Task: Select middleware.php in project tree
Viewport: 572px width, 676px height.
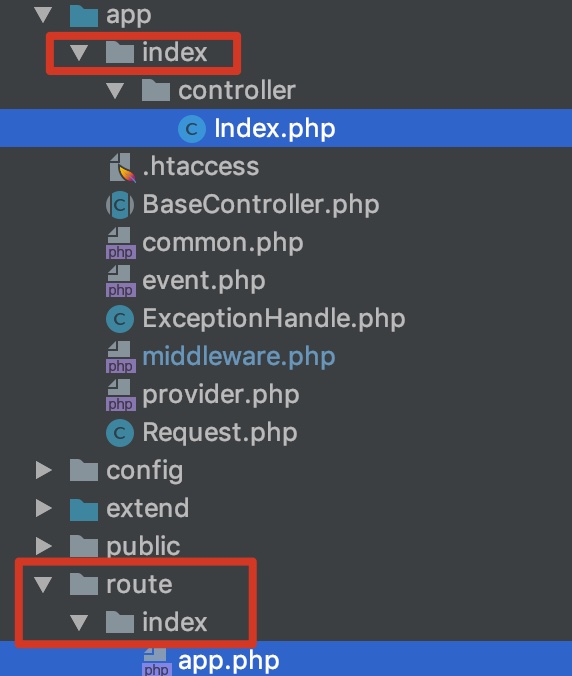Action: (x=238, y=357)
